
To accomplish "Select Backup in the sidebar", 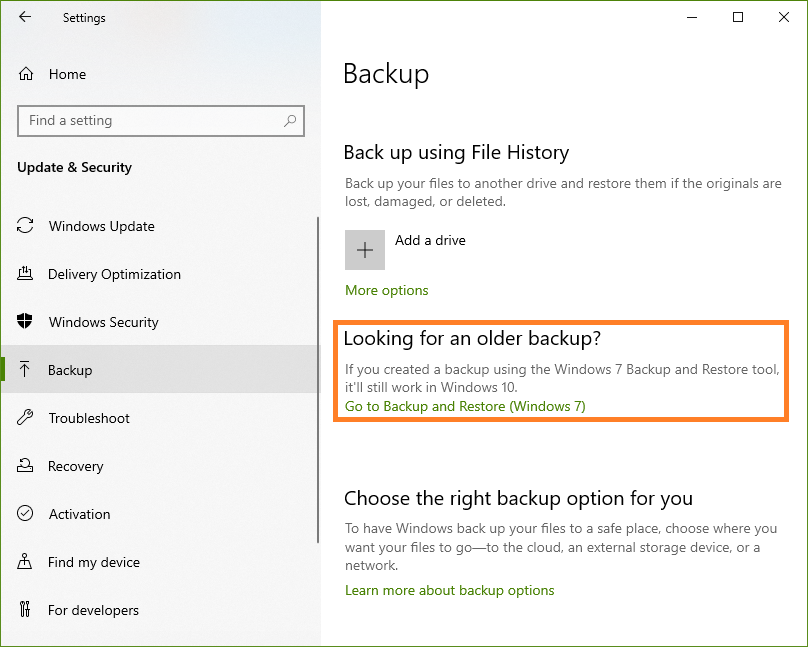I will click(160, 369).
